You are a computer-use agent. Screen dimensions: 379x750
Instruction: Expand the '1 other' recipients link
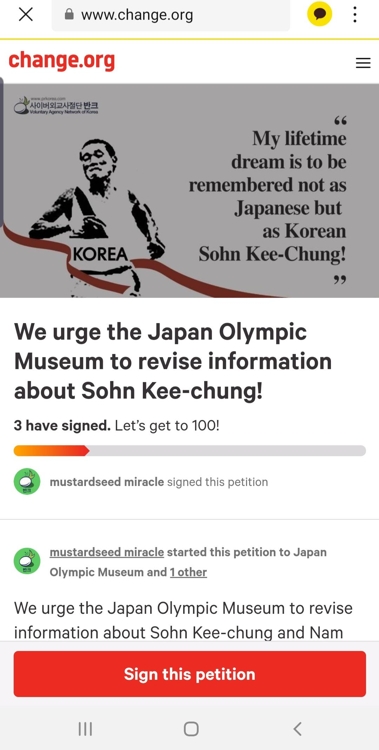[188, 572]
